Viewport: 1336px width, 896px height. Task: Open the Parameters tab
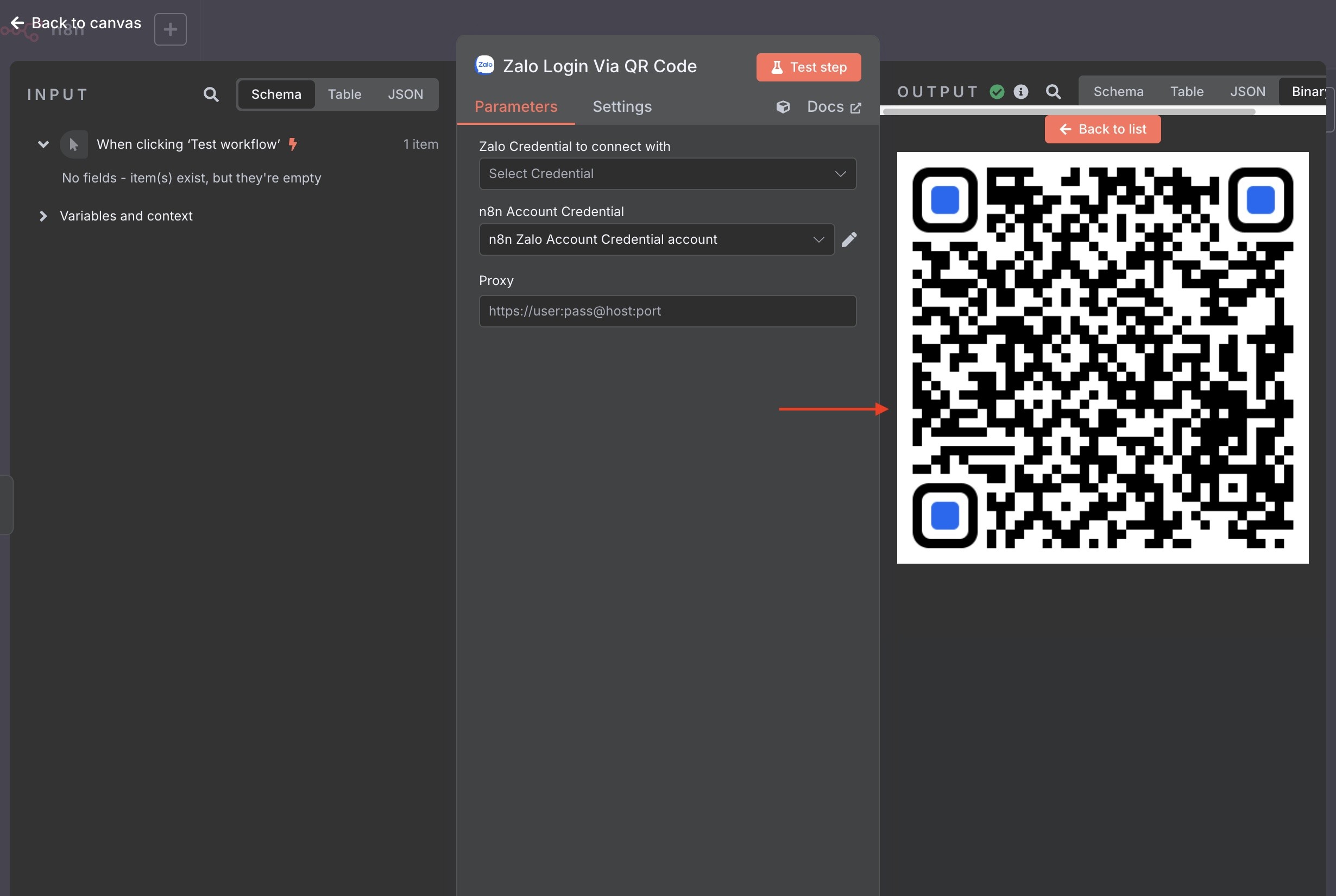tap(516, 107)
